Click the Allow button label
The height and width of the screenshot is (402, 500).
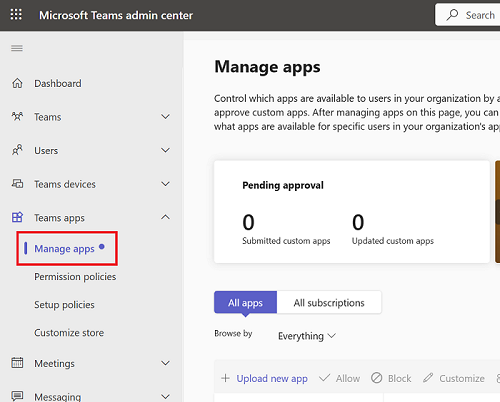pos(348,378)
